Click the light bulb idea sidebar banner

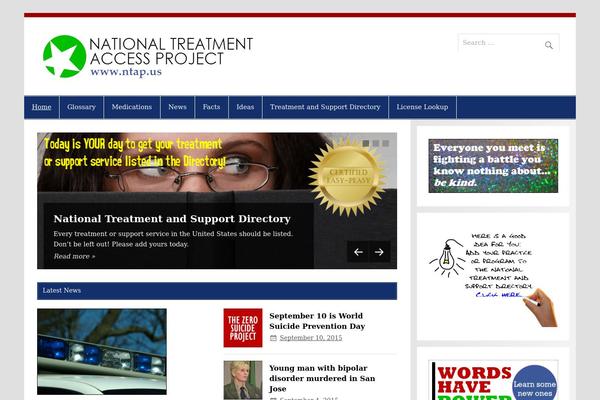tap(493, 278)
